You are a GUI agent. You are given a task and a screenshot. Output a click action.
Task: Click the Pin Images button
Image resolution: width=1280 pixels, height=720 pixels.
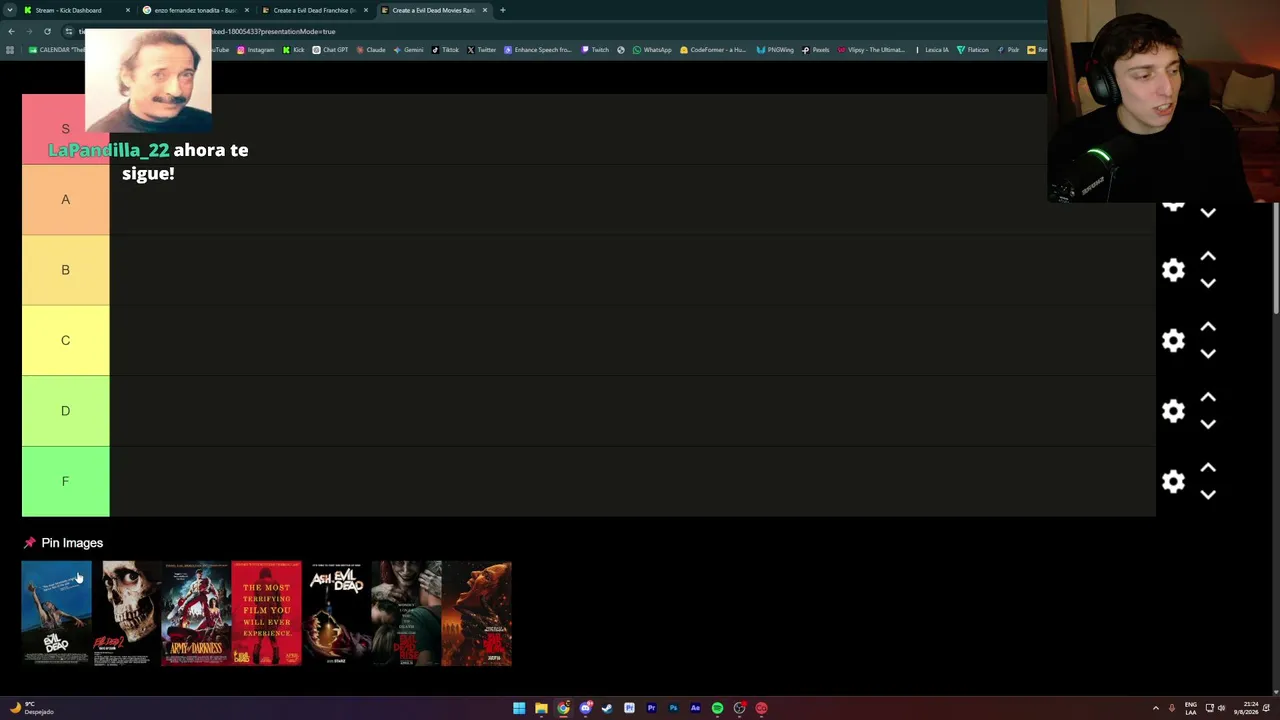63,543
